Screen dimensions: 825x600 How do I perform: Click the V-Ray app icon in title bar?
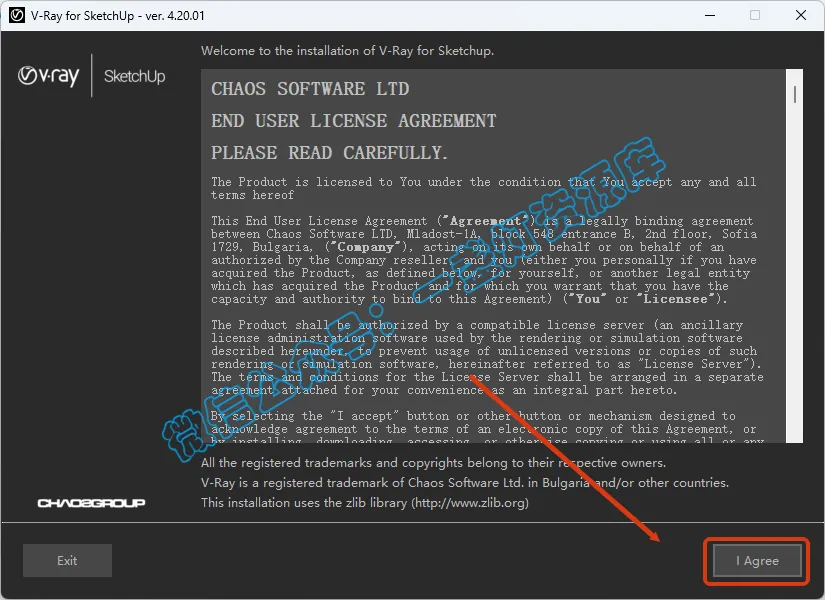coord(17,15)
